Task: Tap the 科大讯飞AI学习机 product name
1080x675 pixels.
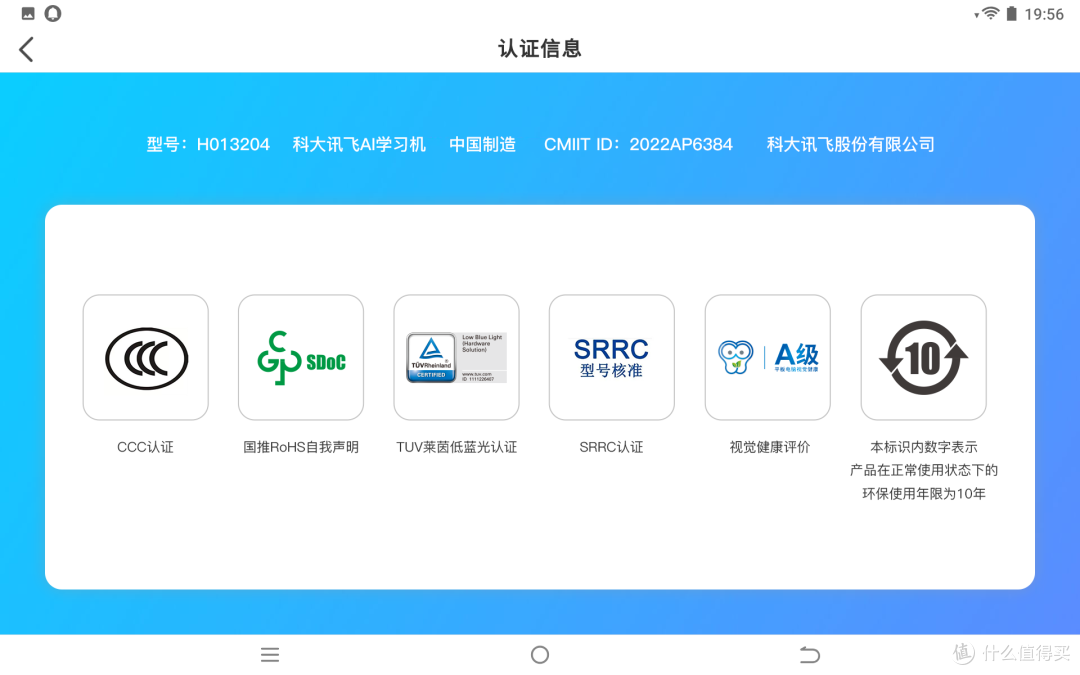Action: click(359, 145)
